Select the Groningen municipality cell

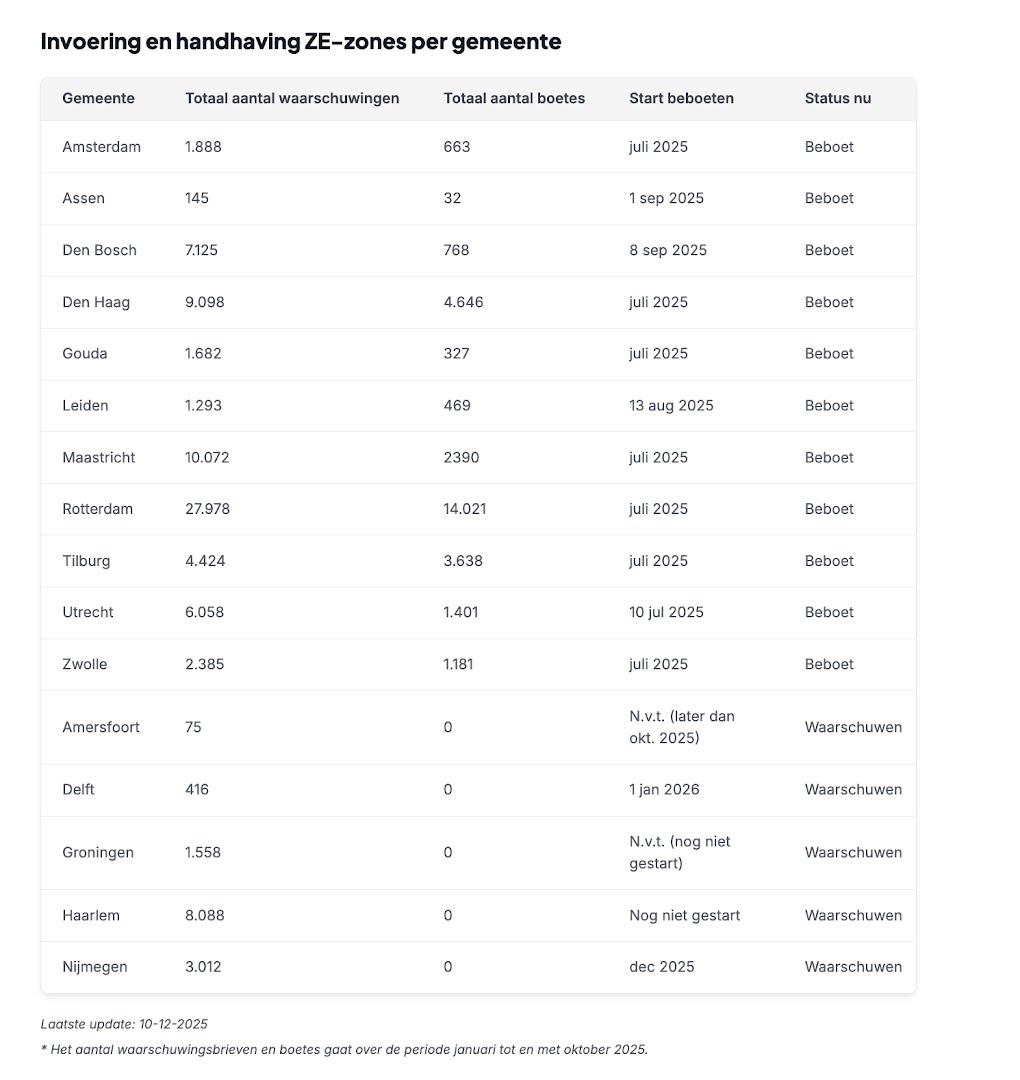pyautogui.click(x=98, y=852)
